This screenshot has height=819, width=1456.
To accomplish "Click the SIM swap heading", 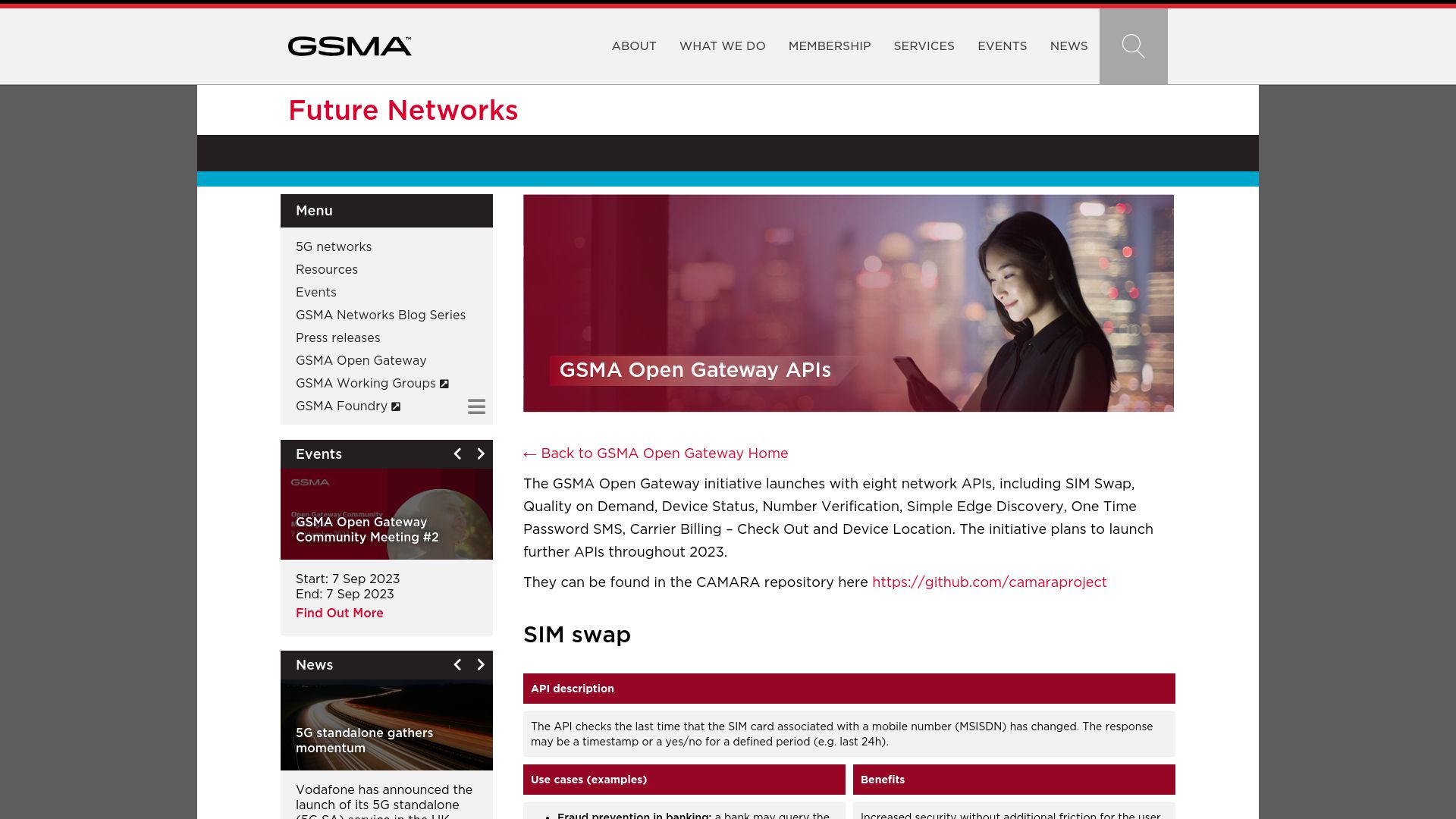I will pos(577,635).
